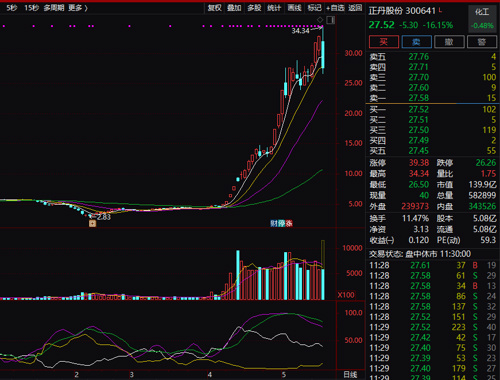Toggle the side panel layout icon

pyautogui.click(x=330, y=20)
